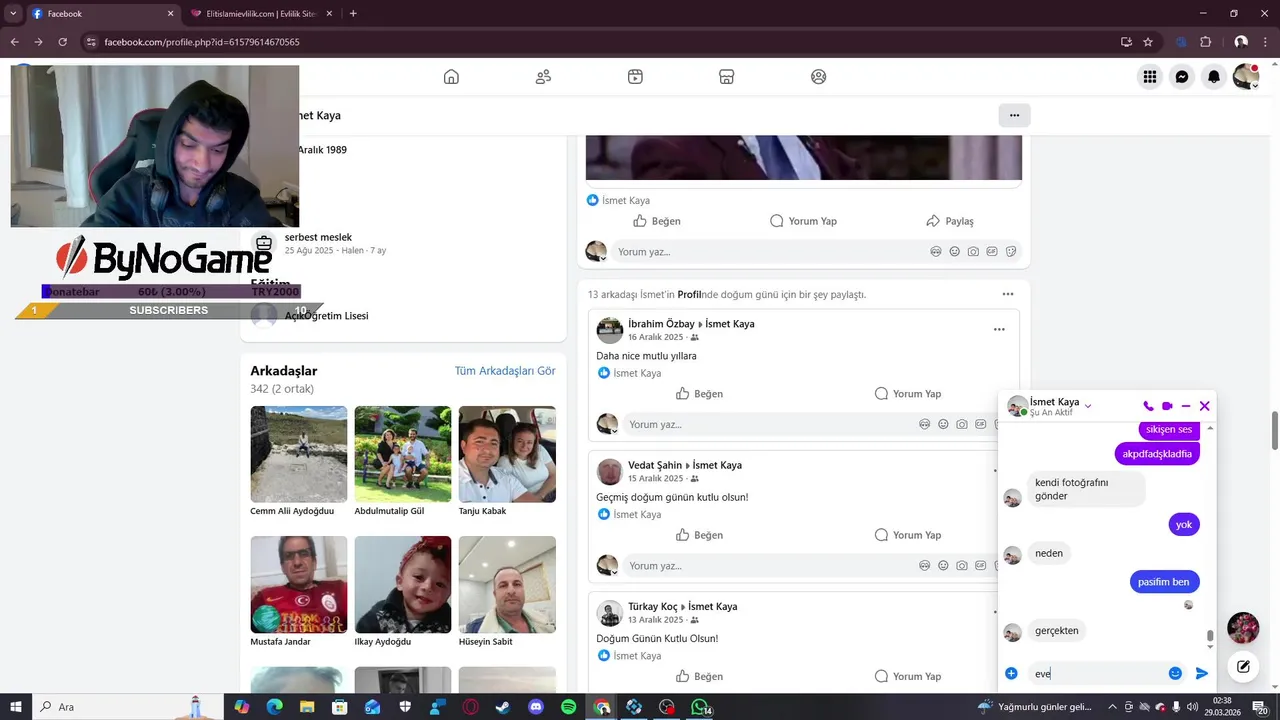Open Mustafa Jandar friend photo

pos(299,585)
